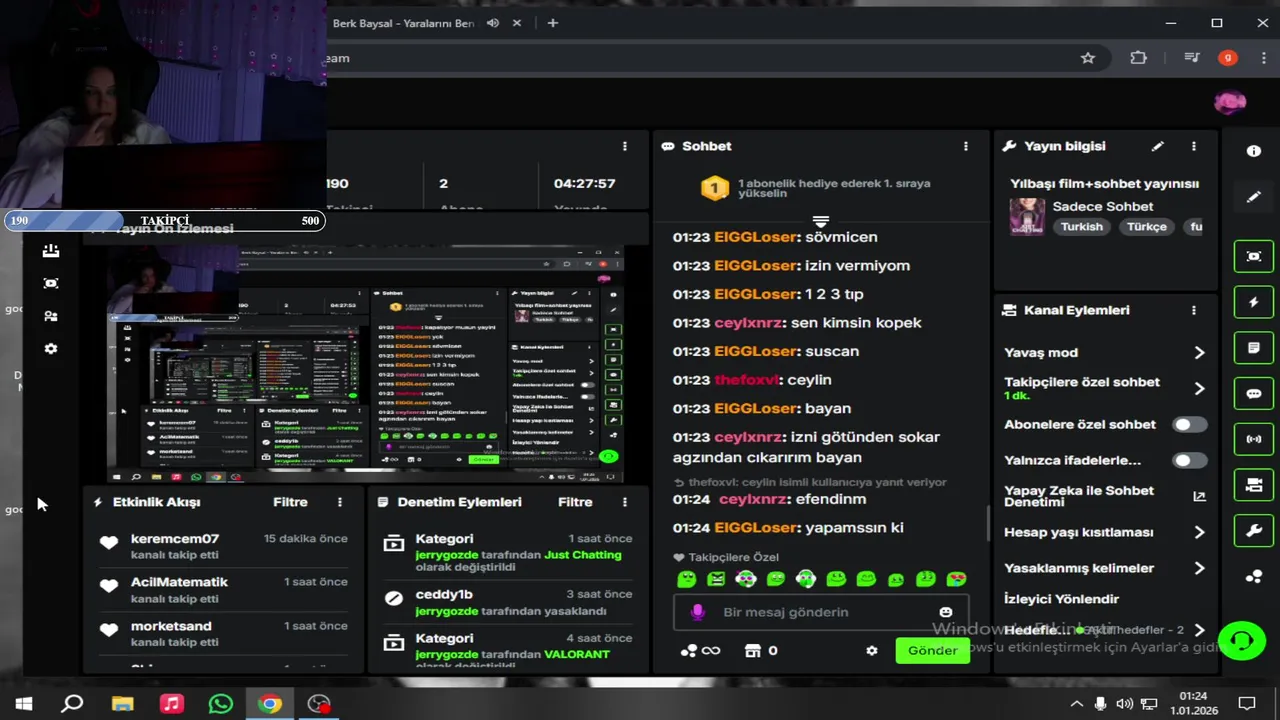Expand Yasaklanmış kelimeler settings

point(1199,568)
